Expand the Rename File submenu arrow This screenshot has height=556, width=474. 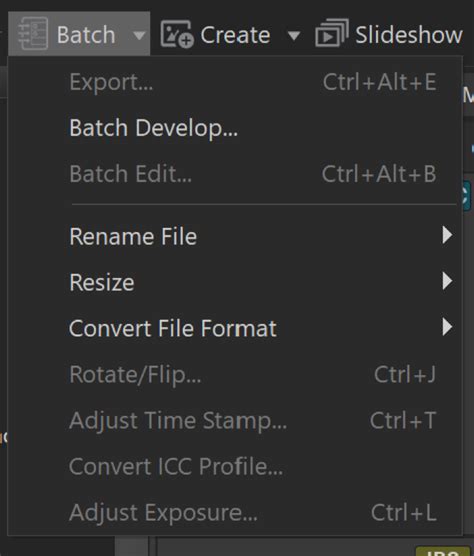447,235
